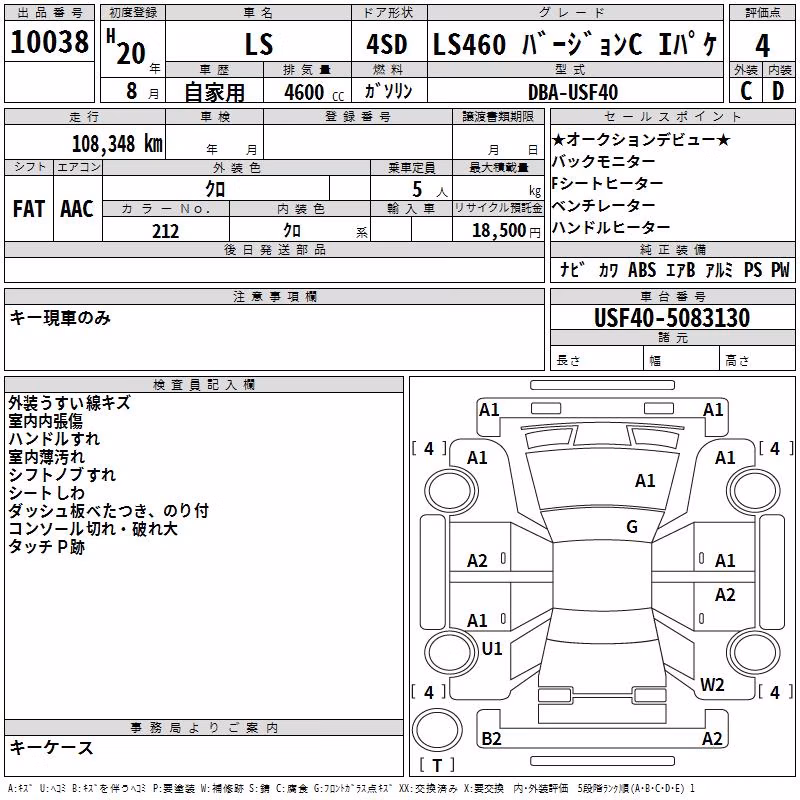Viewport: 800px width, 800px height.
Task: Select the overall evaluation score 4
Action: tap(762, 45)
